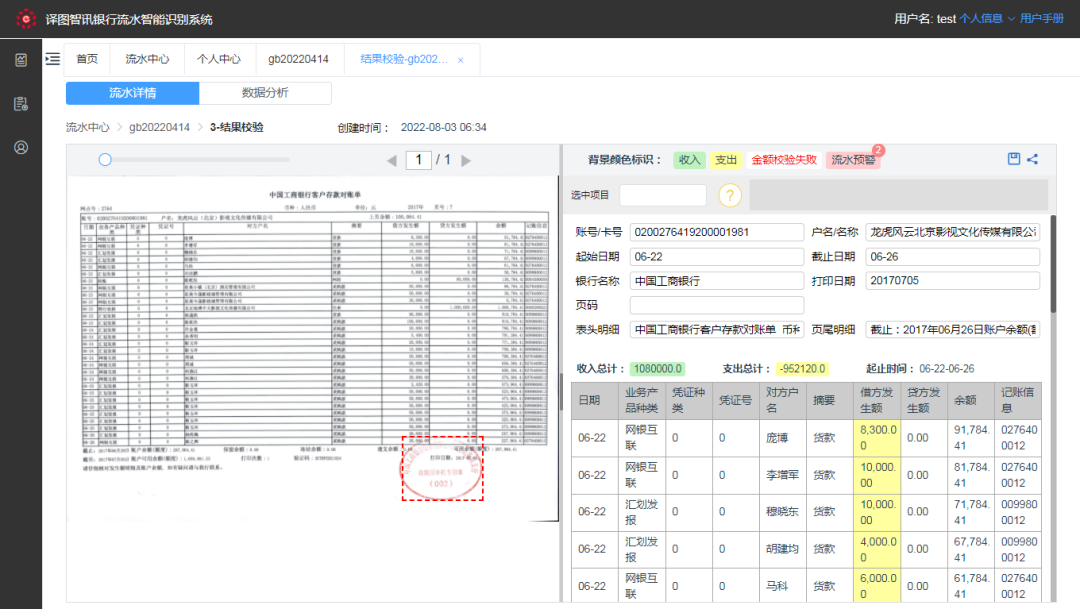Click the first sidebar icon (report chart)
Viewport: 1080px width, 609px height.
tap(21, 60)
